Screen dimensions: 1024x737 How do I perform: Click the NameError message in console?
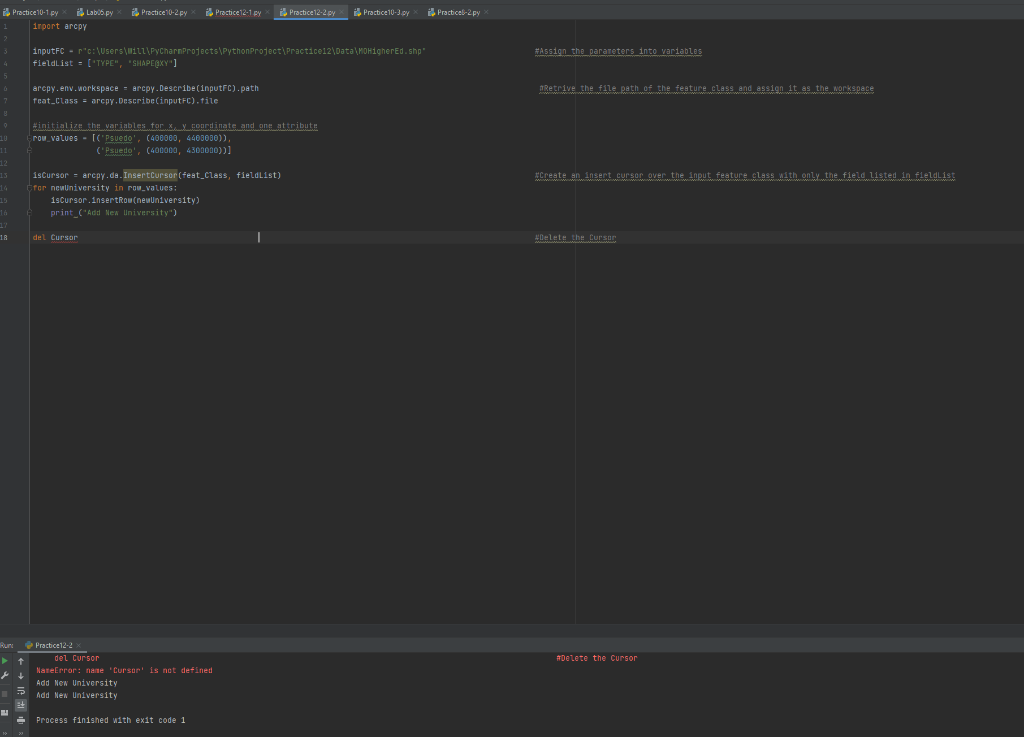point(124,670)
